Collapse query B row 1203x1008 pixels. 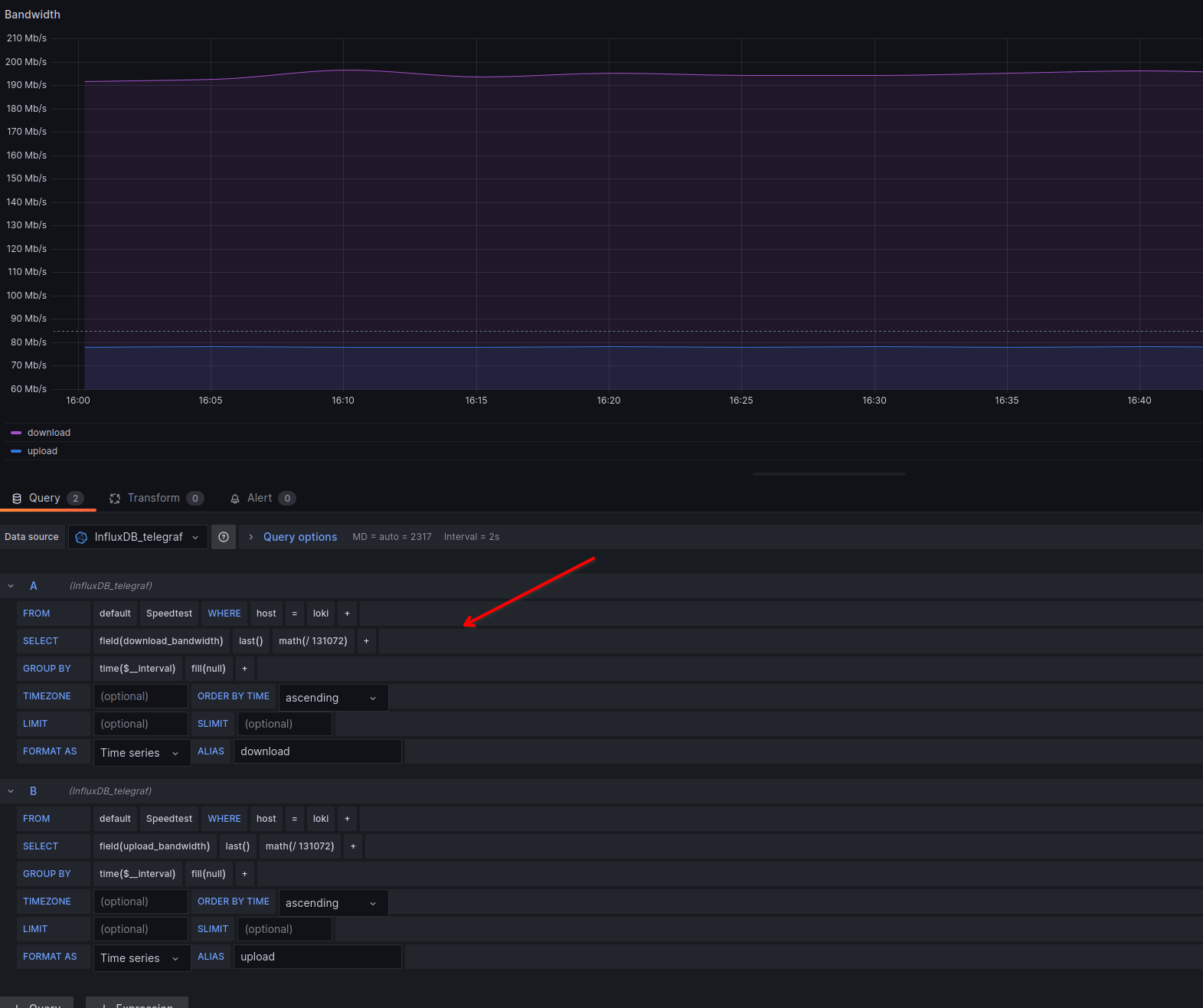(x=11, y=791)
